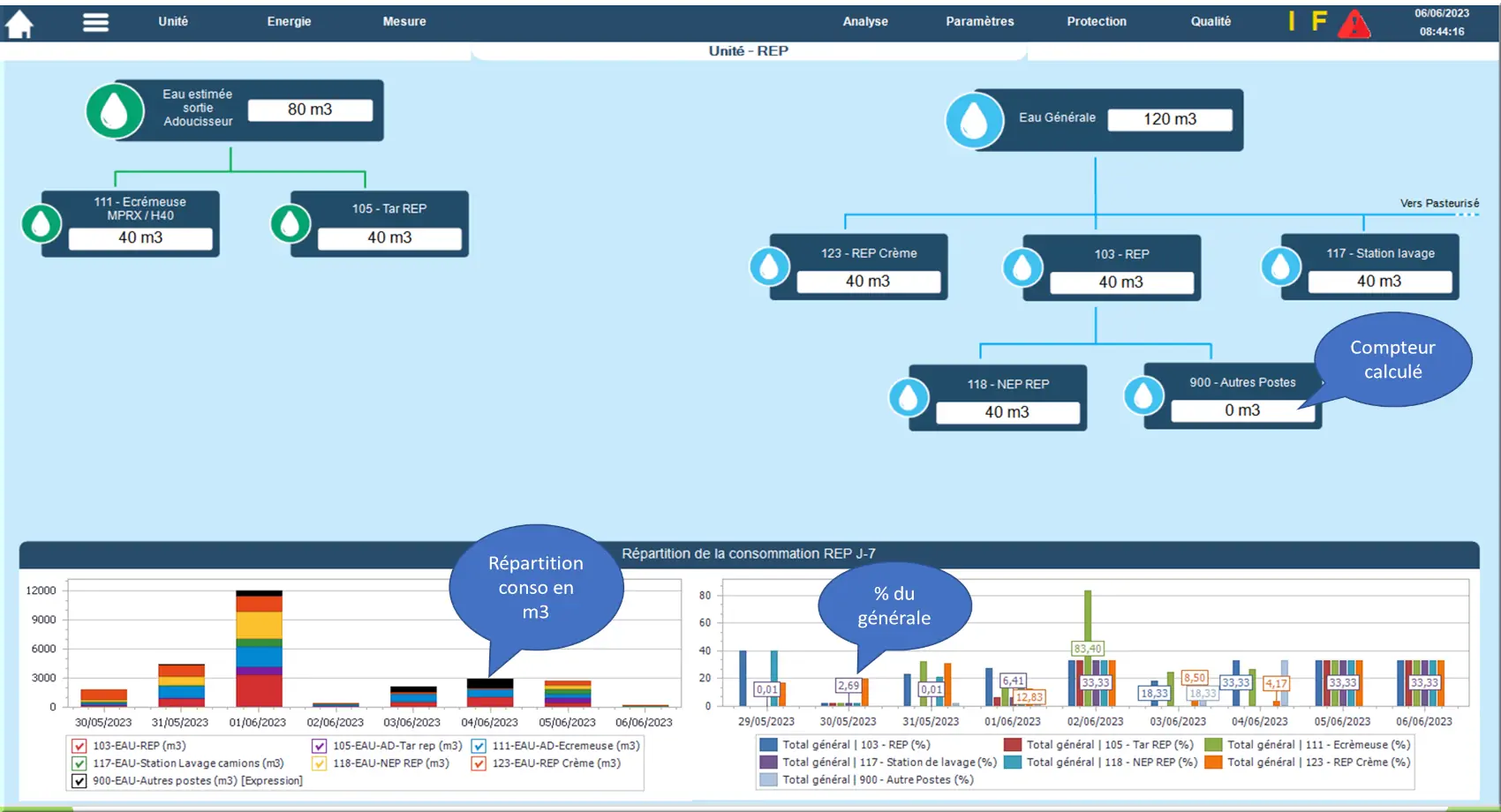
Task: Click the 83,40 data label in percent chart
Action: click(x=1088, y=649)
